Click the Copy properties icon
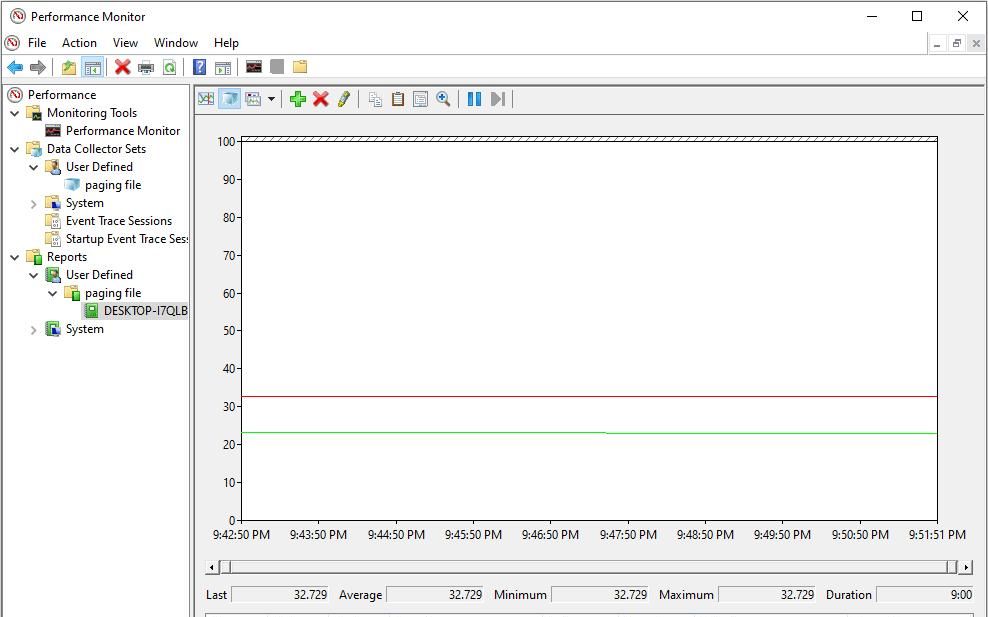 (375, 99)
